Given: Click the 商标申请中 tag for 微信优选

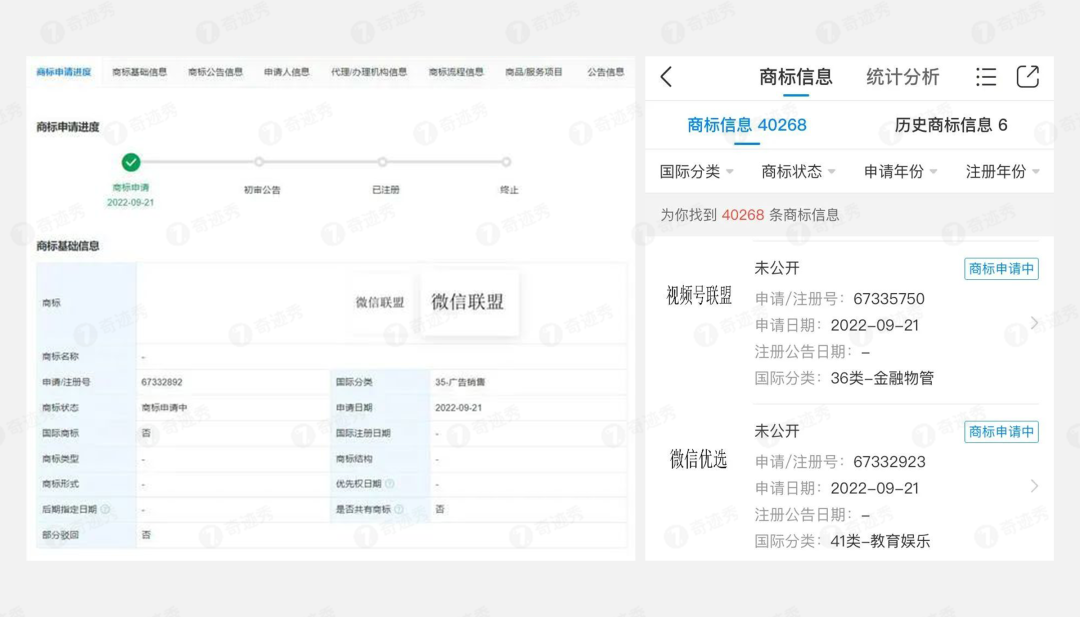Looking at the screenshot, I should tap(1001, 432).
